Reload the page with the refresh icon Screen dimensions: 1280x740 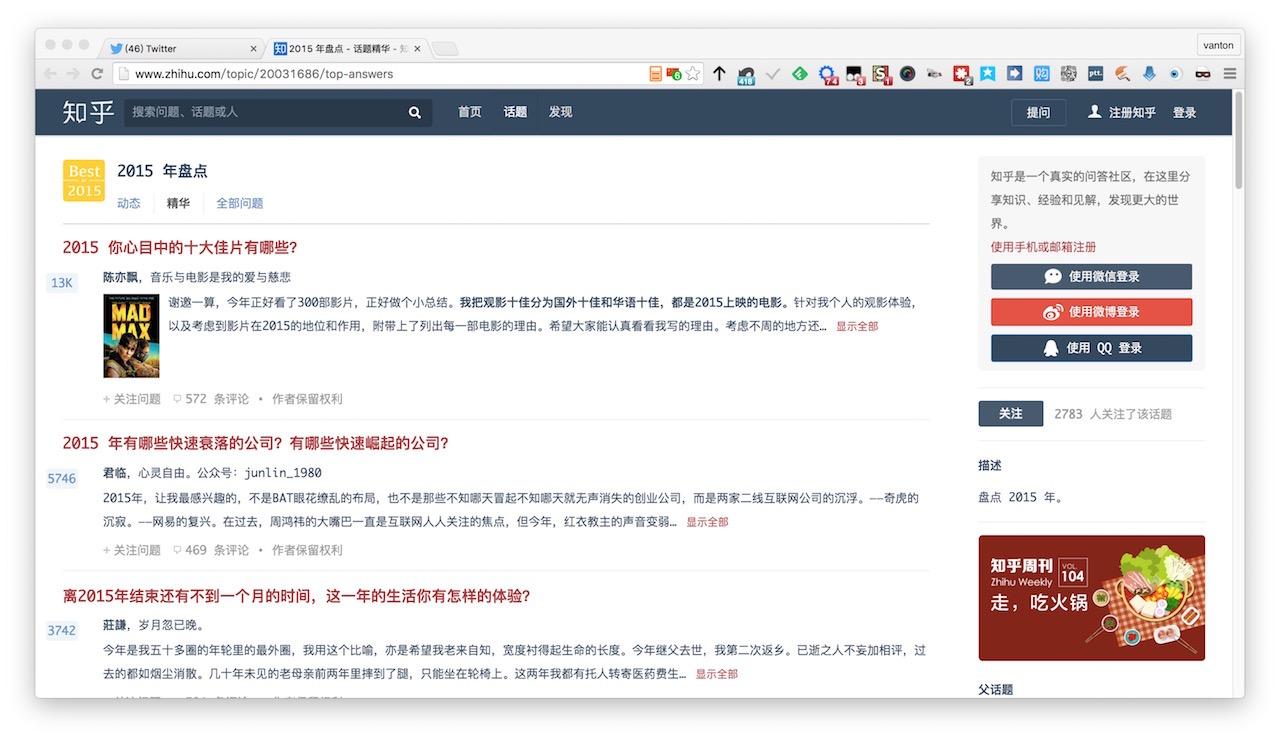(96, 73)
